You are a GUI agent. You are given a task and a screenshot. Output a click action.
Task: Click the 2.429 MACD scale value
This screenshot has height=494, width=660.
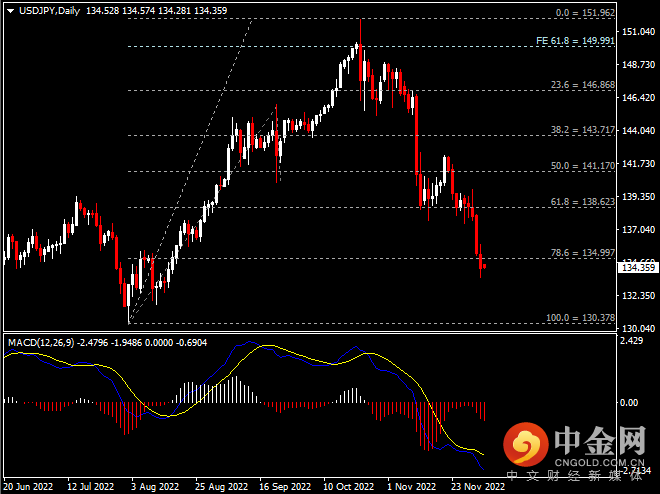[632, 341]
